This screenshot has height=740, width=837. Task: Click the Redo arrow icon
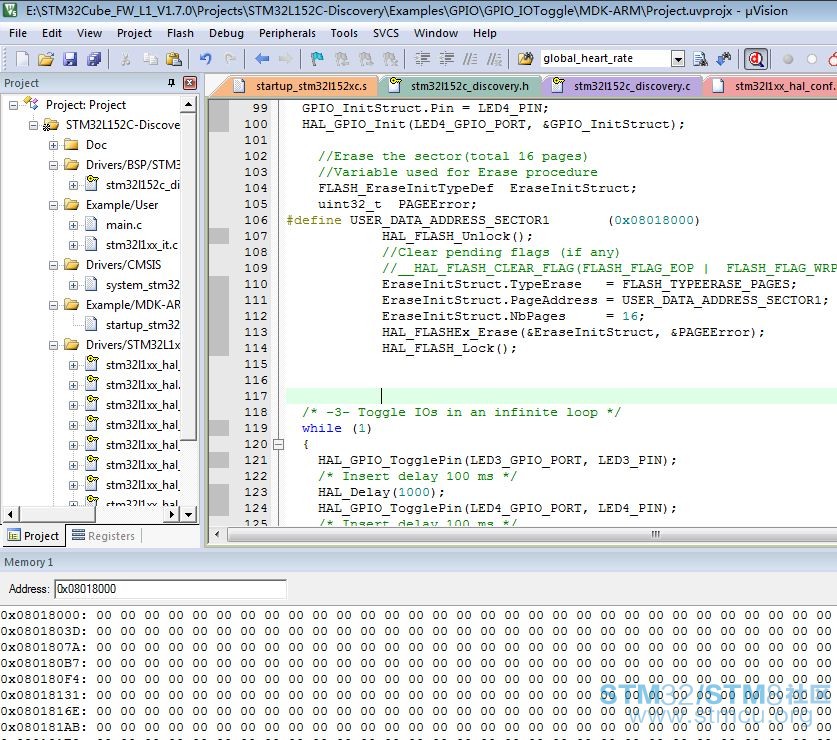(x=230, y=59)
